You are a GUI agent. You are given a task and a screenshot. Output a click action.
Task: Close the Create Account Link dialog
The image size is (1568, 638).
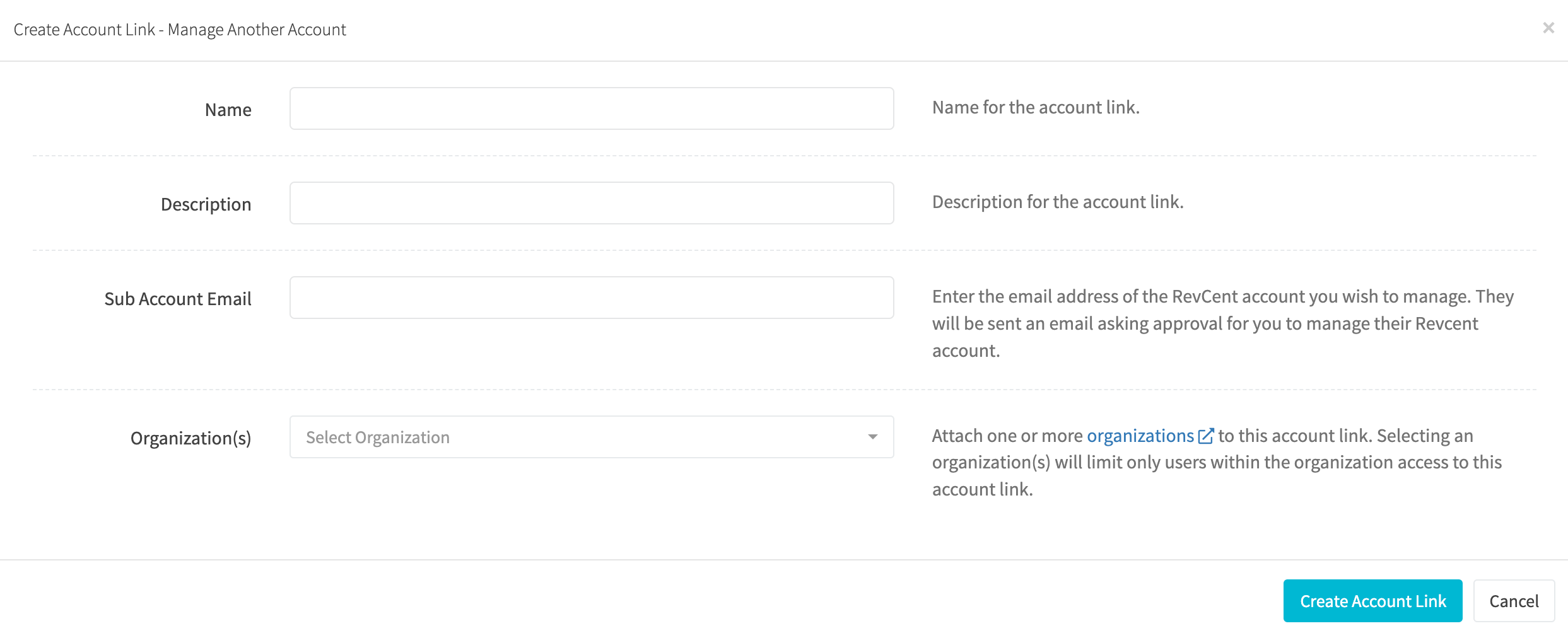(1548, 28)
